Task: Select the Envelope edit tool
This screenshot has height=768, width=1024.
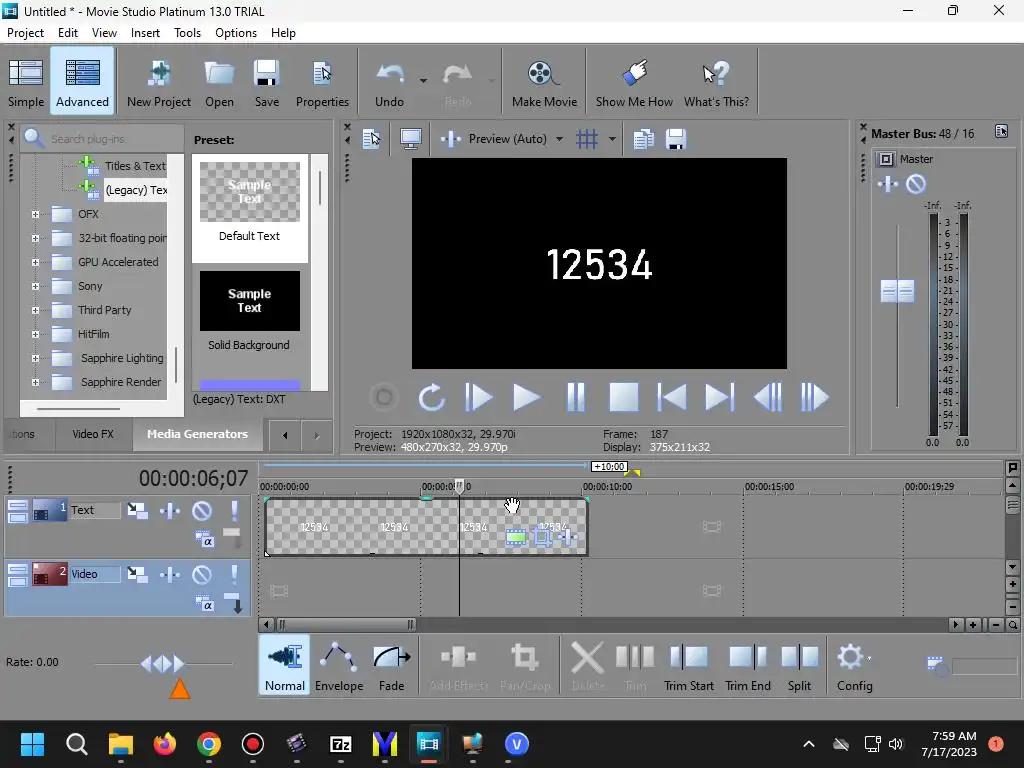Action: click(x=339, y=665)
